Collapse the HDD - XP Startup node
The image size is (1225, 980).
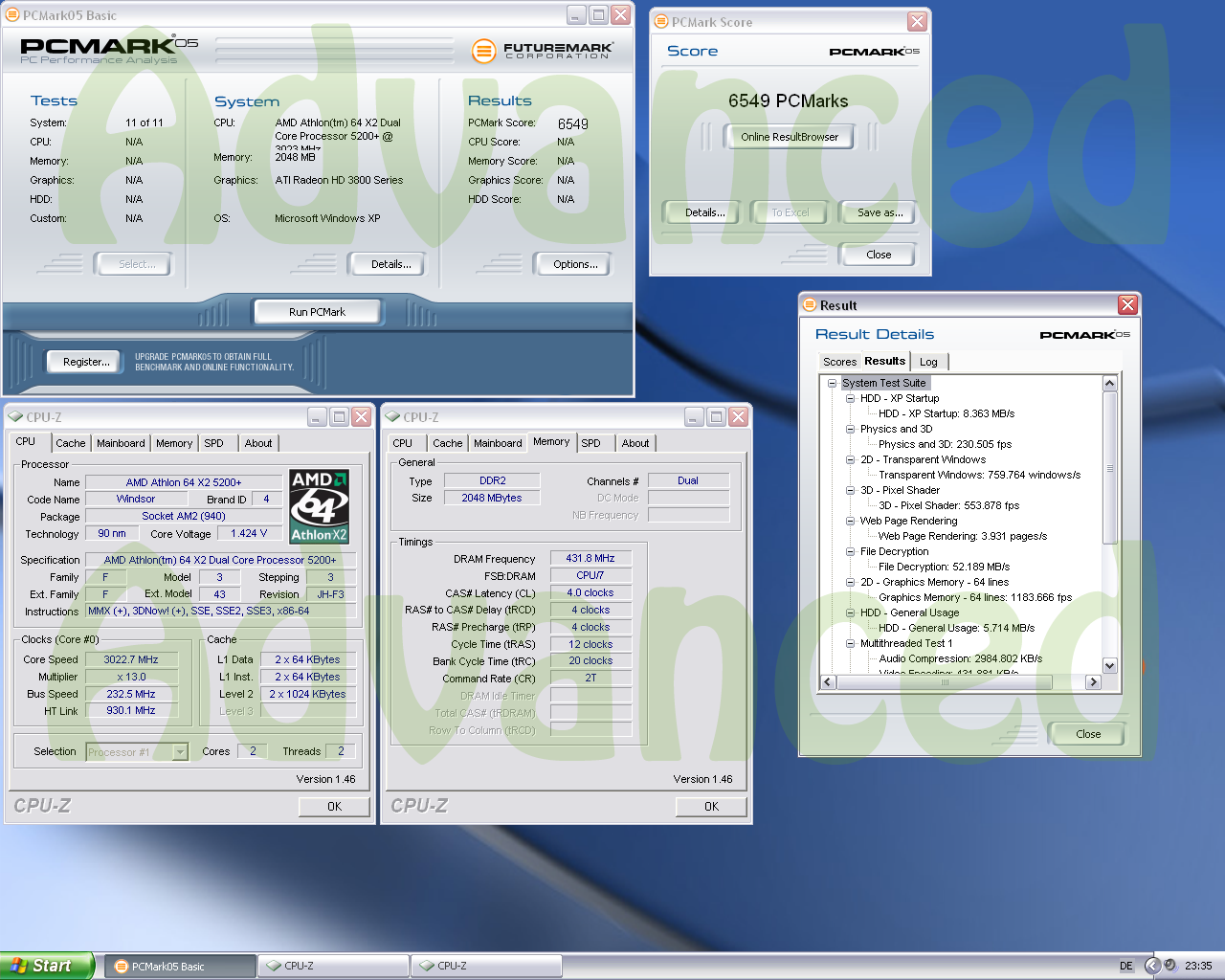[x=850, y=398]
